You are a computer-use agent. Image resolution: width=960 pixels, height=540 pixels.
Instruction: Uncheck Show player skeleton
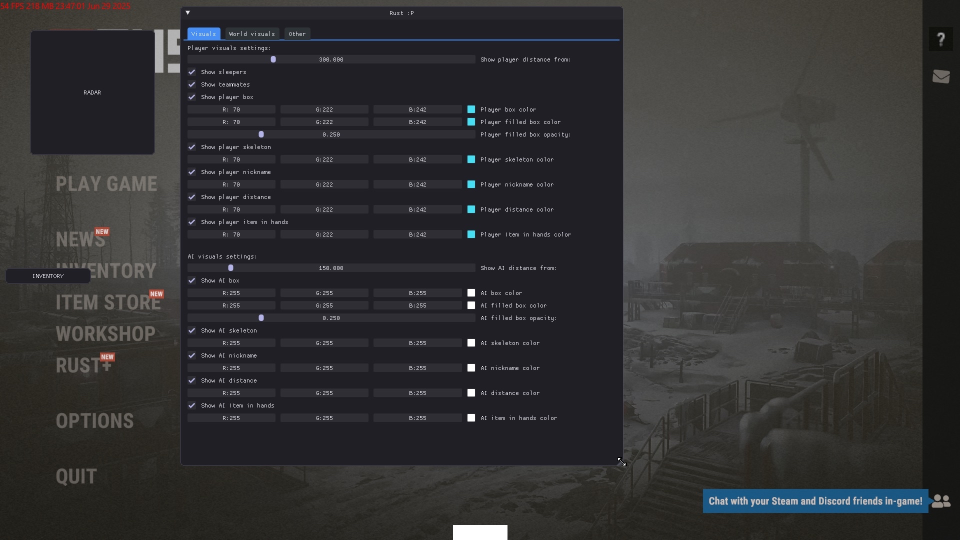tap(192, 147)
